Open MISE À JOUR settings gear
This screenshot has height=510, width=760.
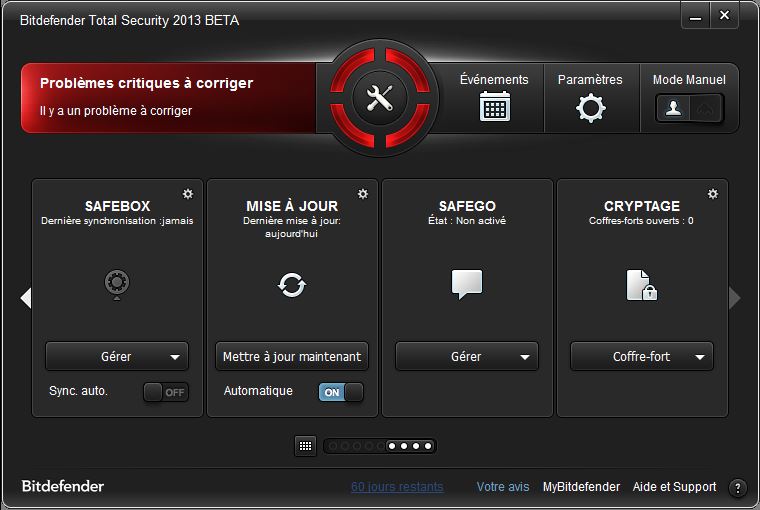363,194
